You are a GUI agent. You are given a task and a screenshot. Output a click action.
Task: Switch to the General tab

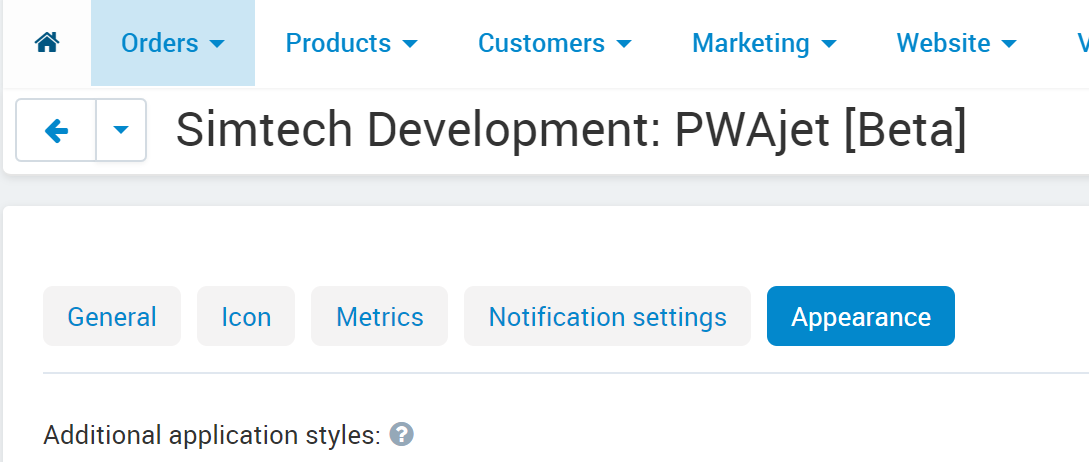tap(112, 316)
